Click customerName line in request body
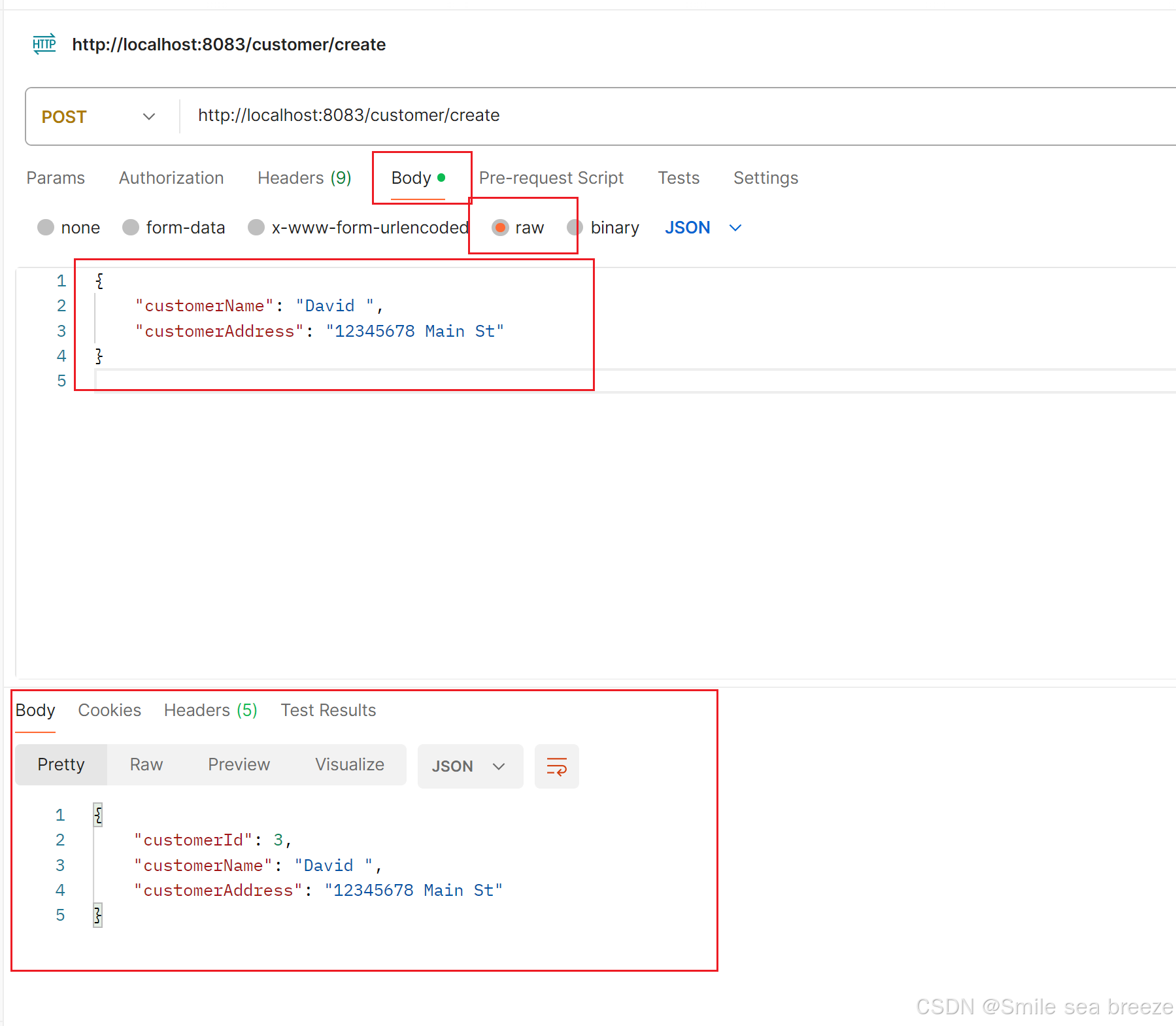1176x1026 pixels. 259,305
